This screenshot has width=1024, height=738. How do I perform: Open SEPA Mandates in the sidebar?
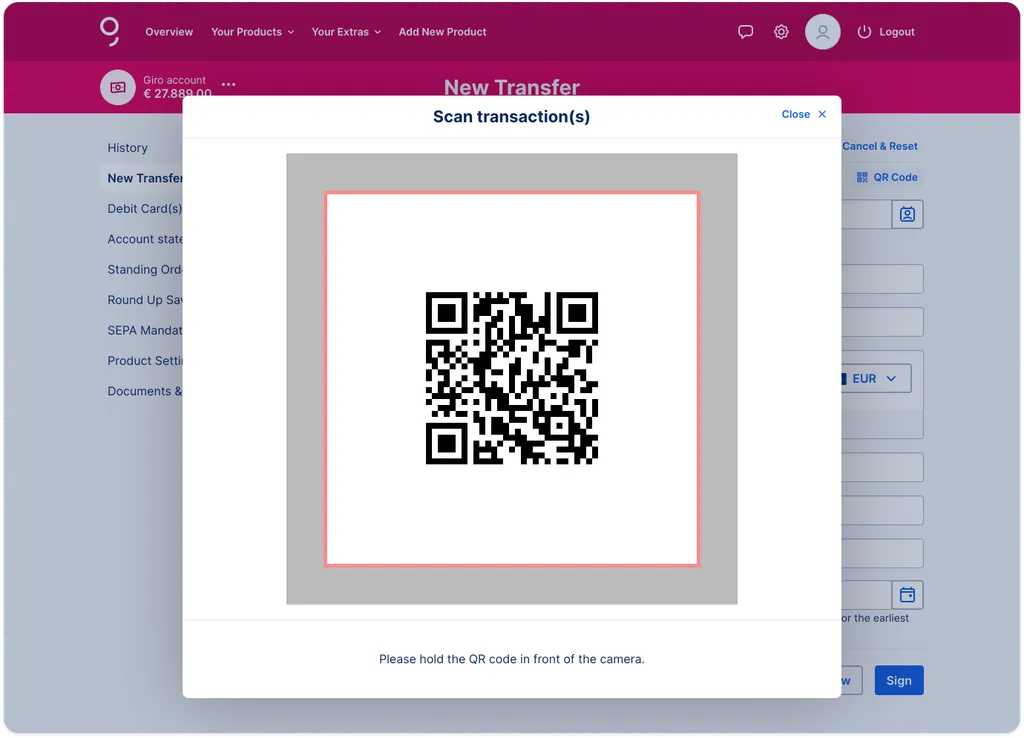(145, 330)
